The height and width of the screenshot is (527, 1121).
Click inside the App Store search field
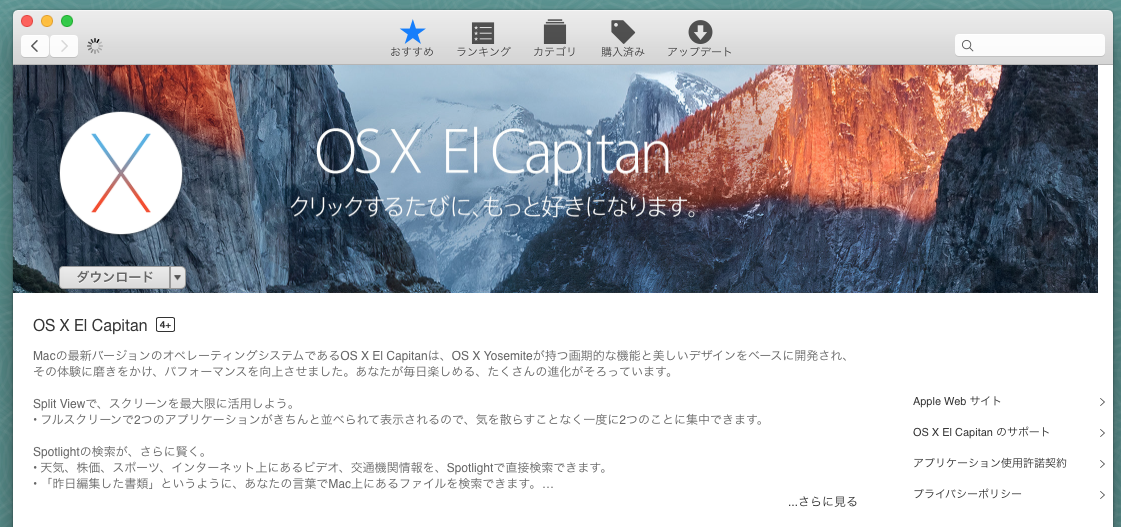tap(1029, 45)
